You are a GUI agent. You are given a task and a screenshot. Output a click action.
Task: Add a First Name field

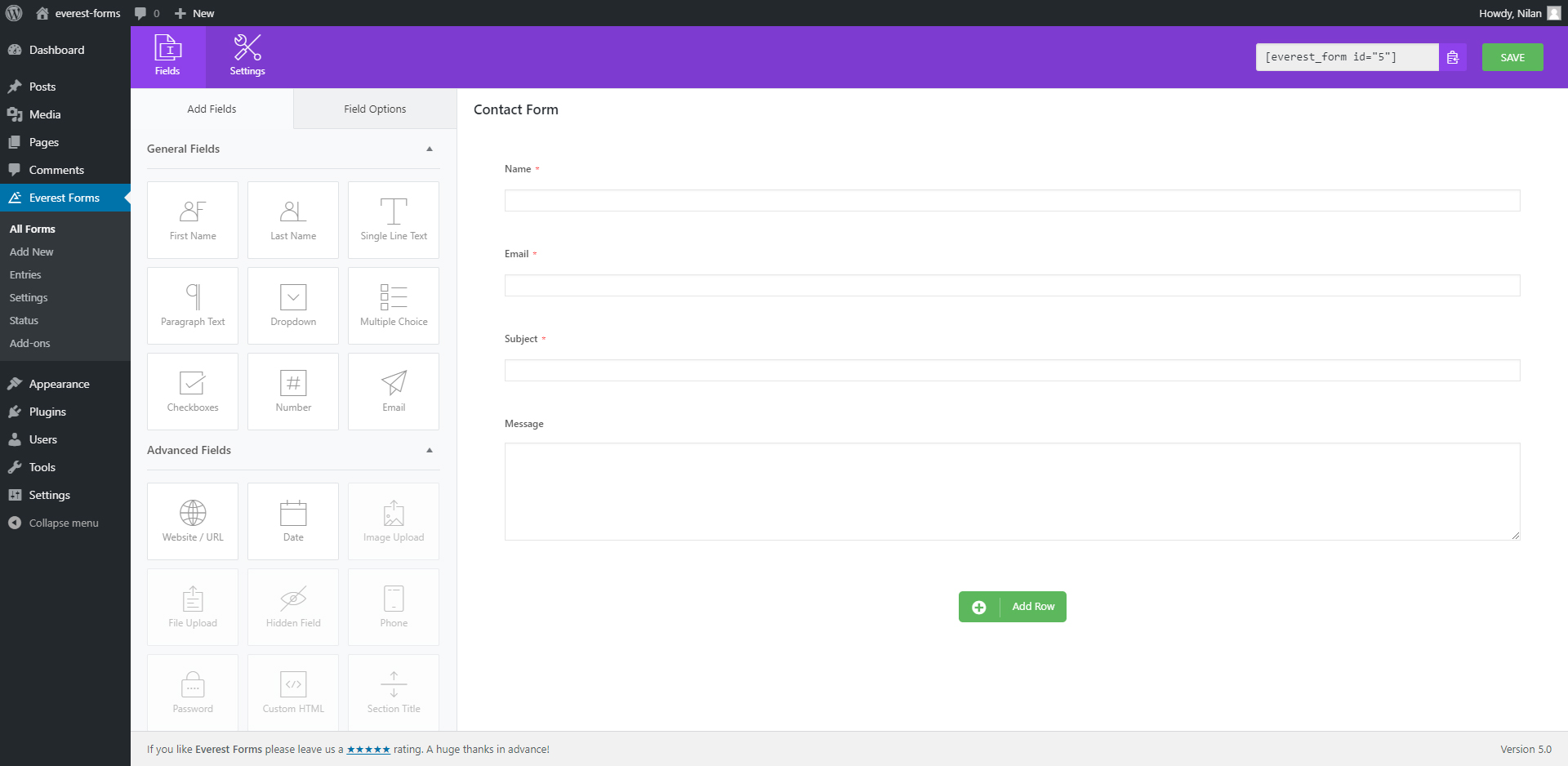pos(193,220)
